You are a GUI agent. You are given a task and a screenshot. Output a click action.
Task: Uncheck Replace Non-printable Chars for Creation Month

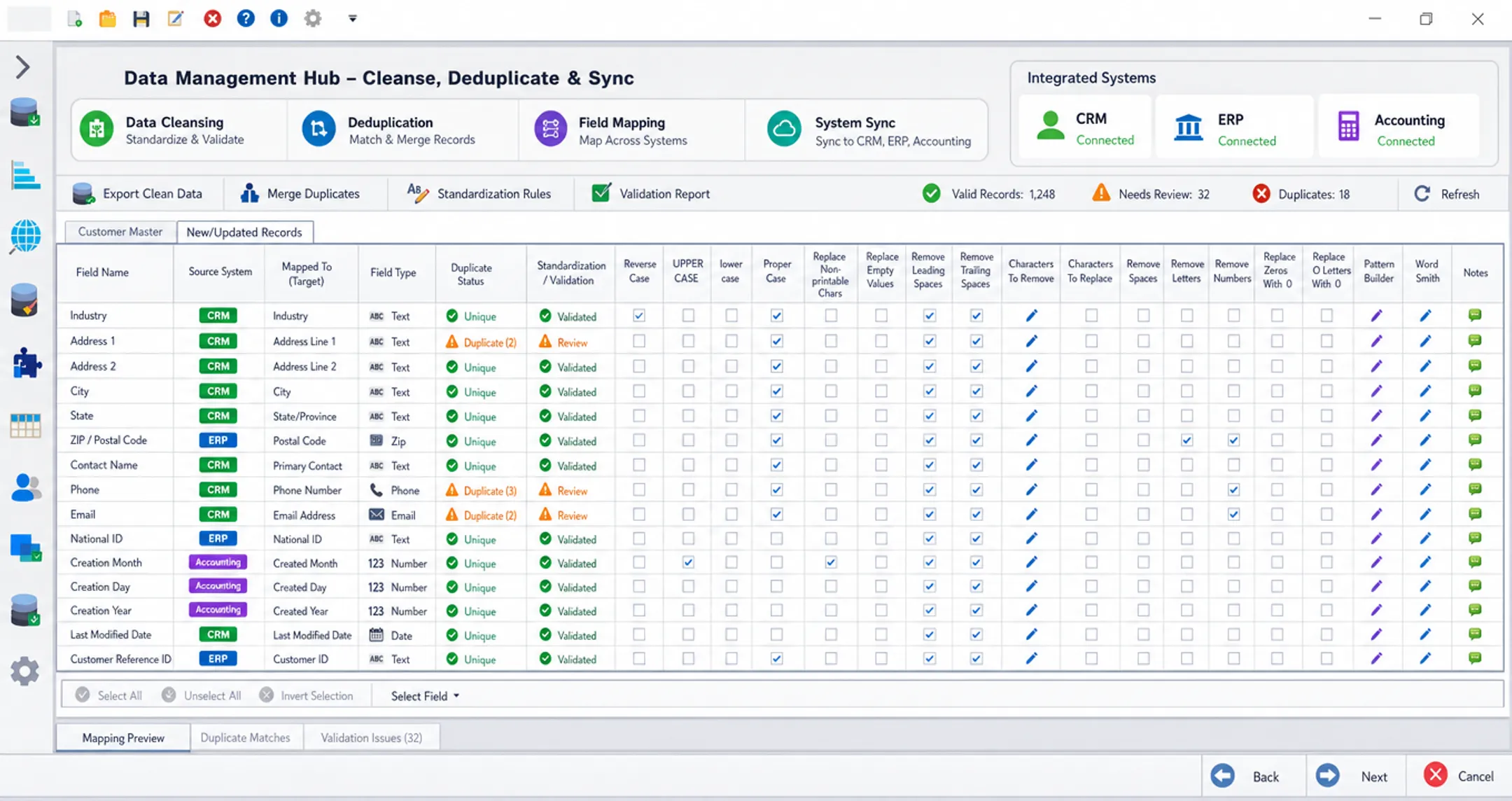point(830,562)
